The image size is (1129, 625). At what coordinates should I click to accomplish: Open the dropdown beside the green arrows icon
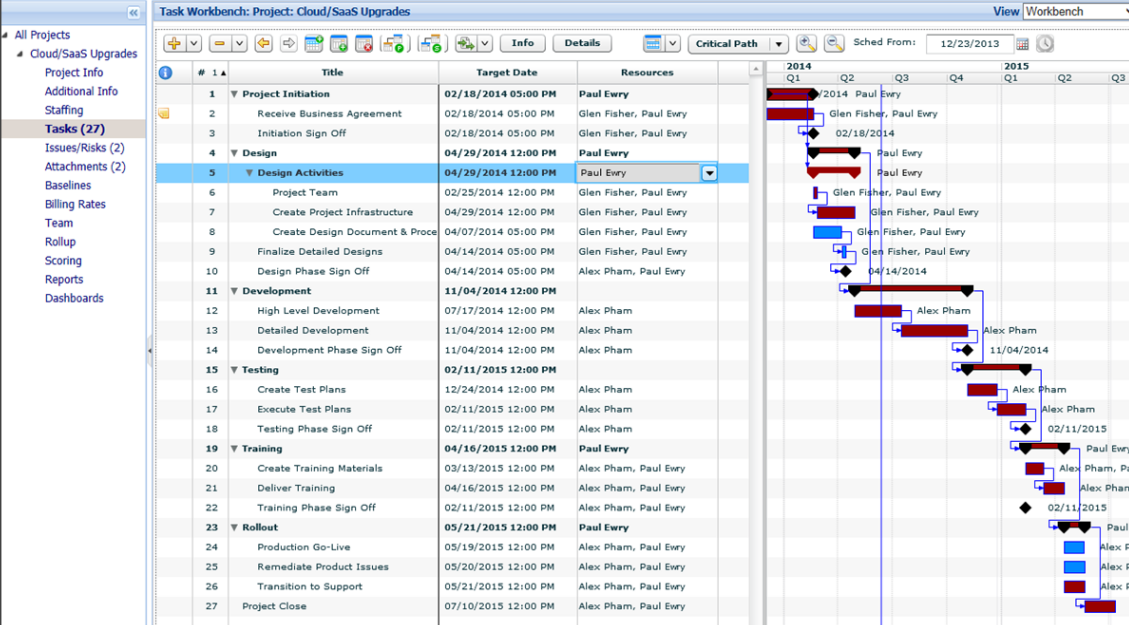coord(485,43)
